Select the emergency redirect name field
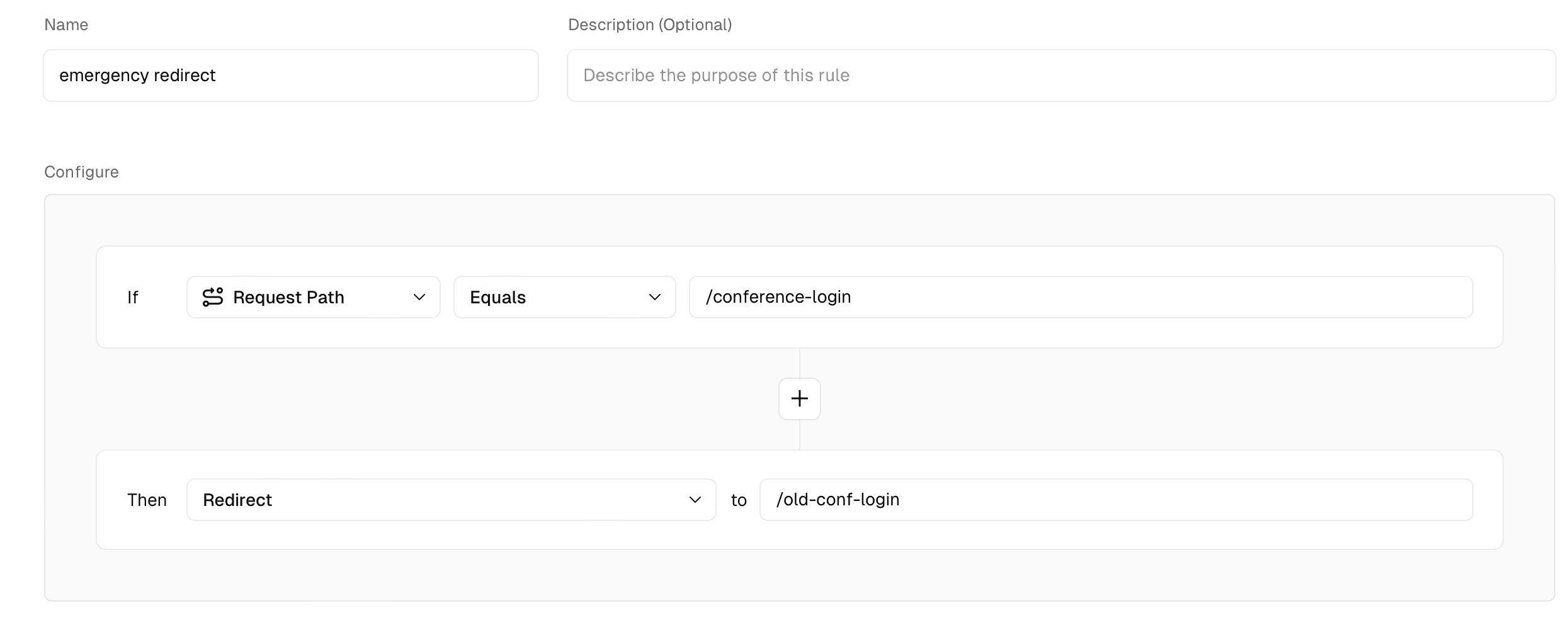Image resolution: width=1568 pixels, height=618 pixels. pyautogui.click(x=290, y=75)
